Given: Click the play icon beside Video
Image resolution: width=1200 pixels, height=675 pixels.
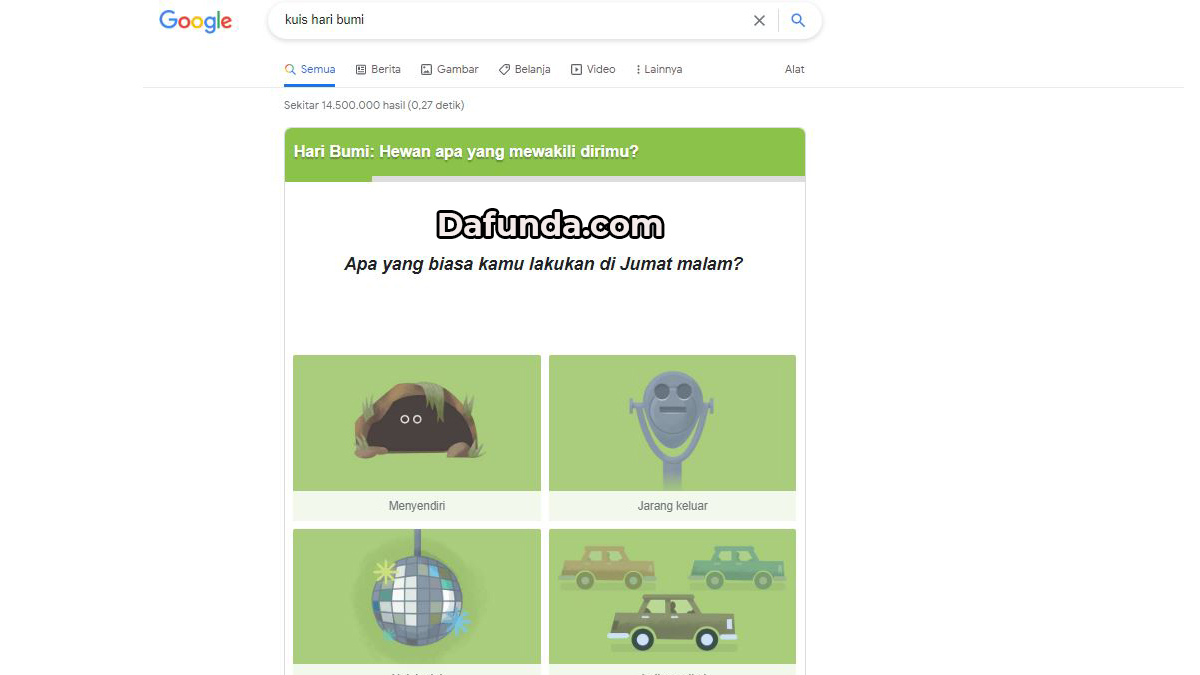Looking at the screenshot, I should click(576, 70).
